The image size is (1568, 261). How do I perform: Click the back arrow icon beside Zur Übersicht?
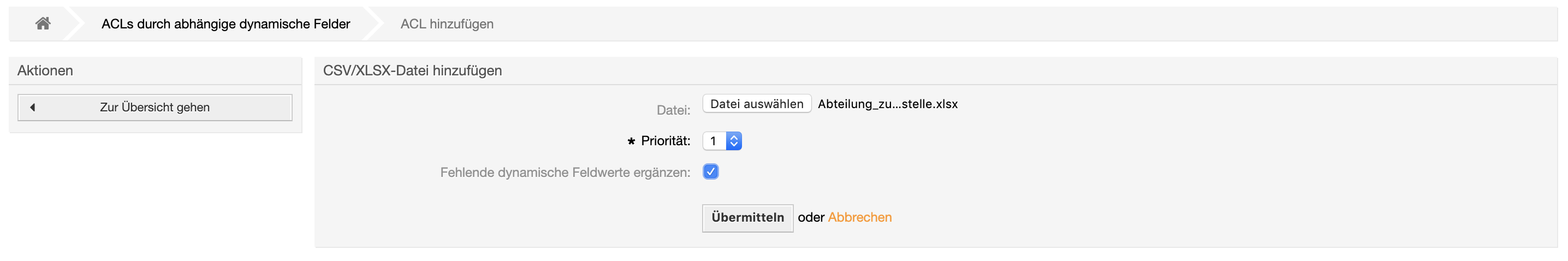(33, 108)
